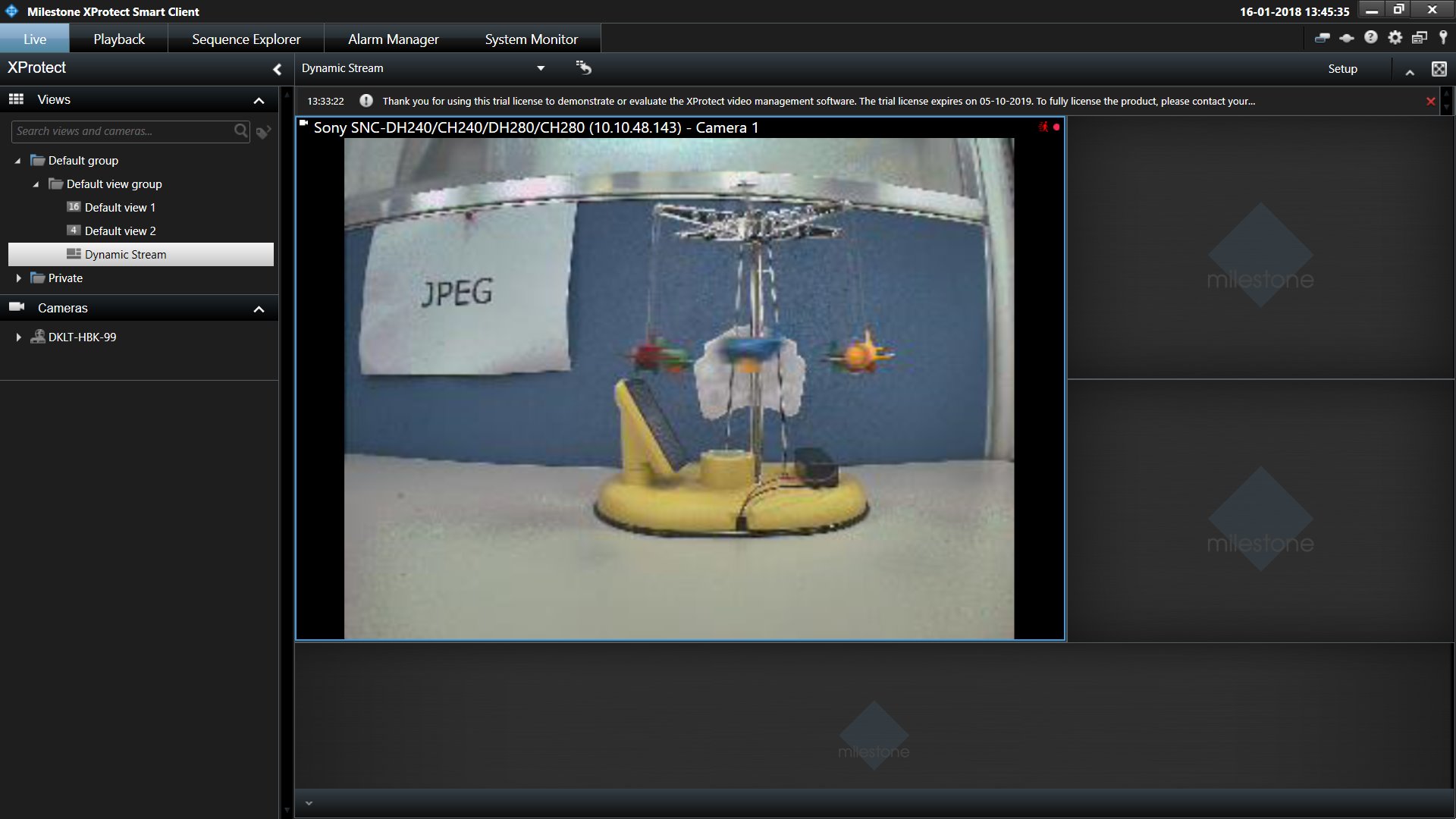Collapse the Views section chevron
This screenshot has width=1456, height=819.
click(x=259, y=100)
